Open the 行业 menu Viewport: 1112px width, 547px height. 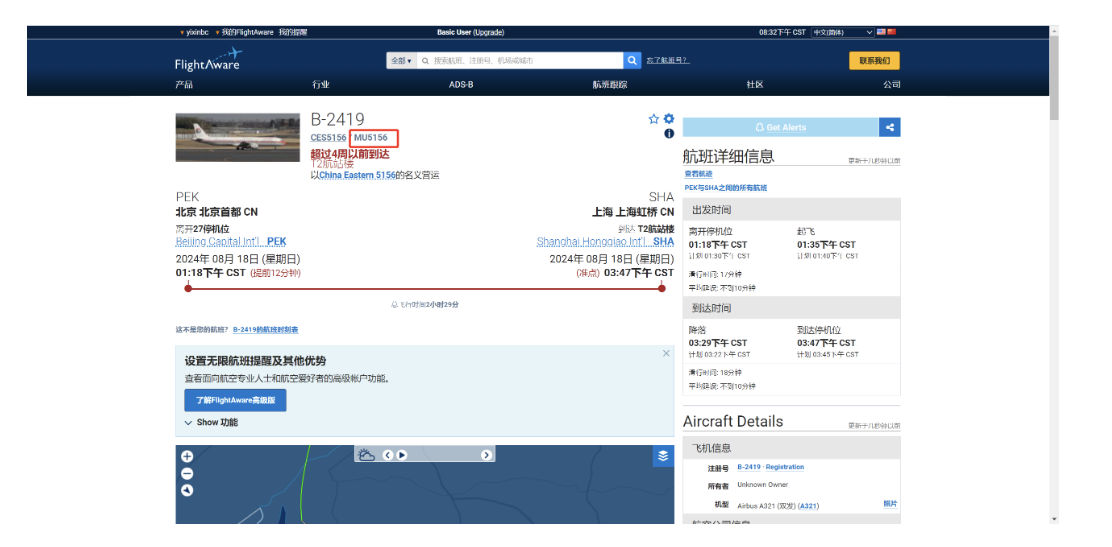(321, 84)
